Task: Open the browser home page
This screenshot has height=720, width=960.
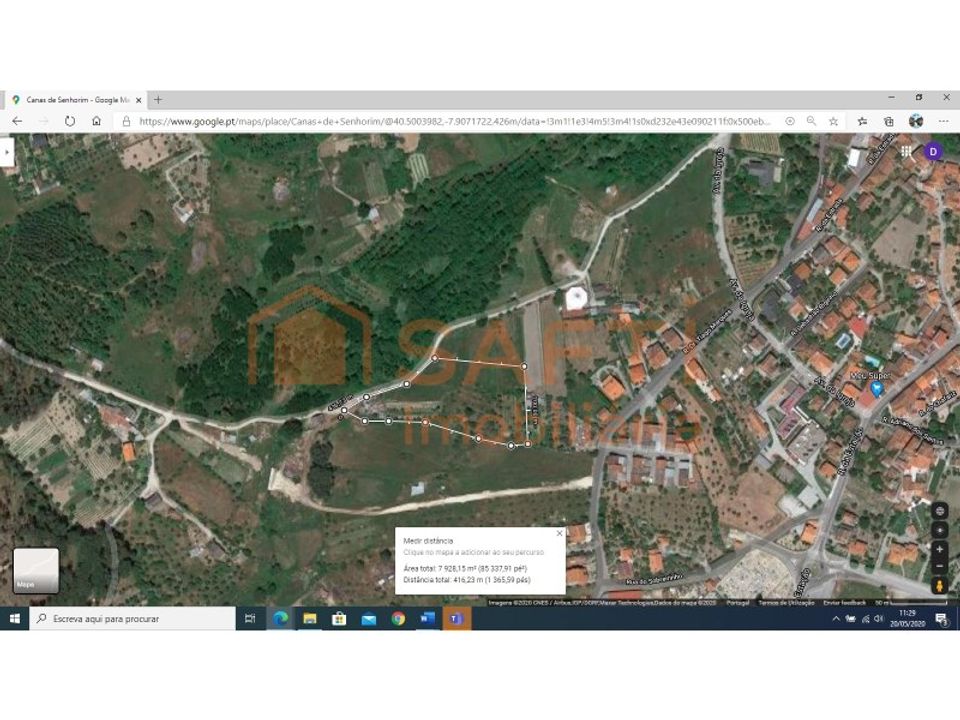Action: [97, 121]
